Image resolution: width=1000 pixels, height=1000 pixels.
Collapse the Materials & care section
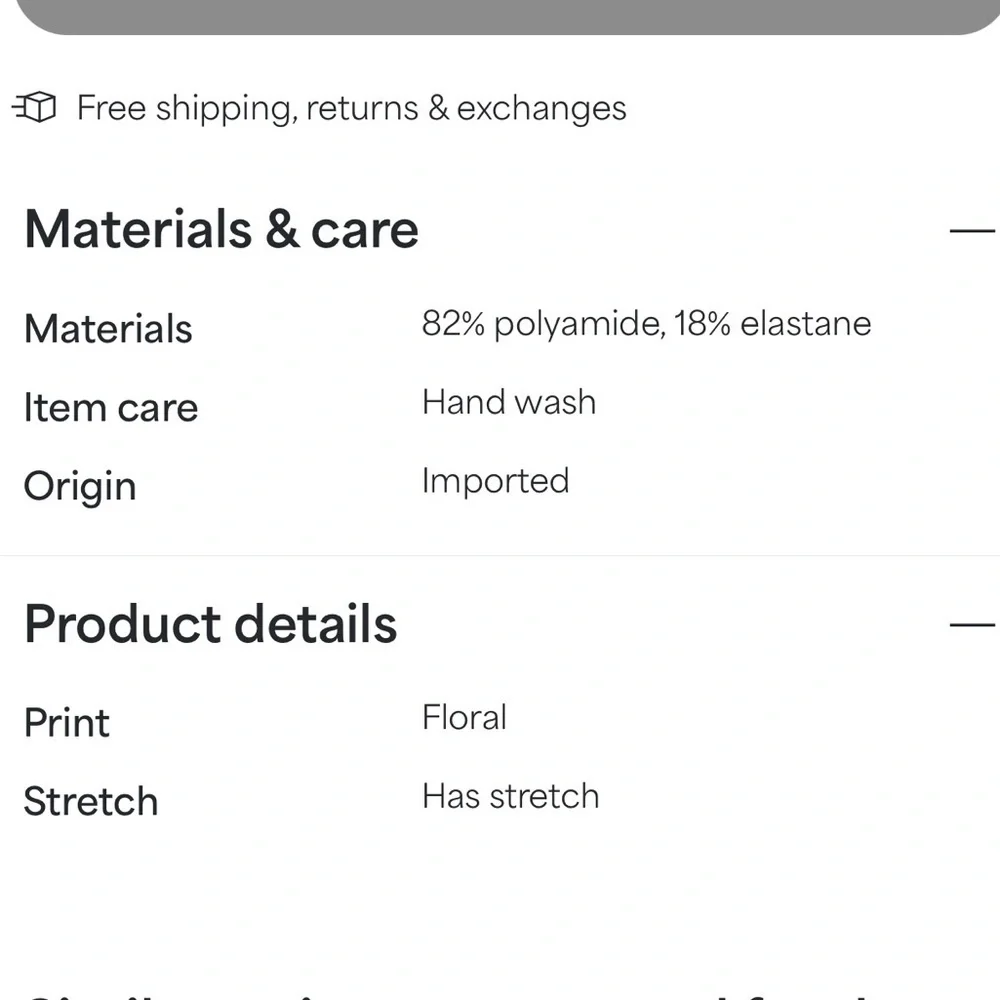[971, 231]
